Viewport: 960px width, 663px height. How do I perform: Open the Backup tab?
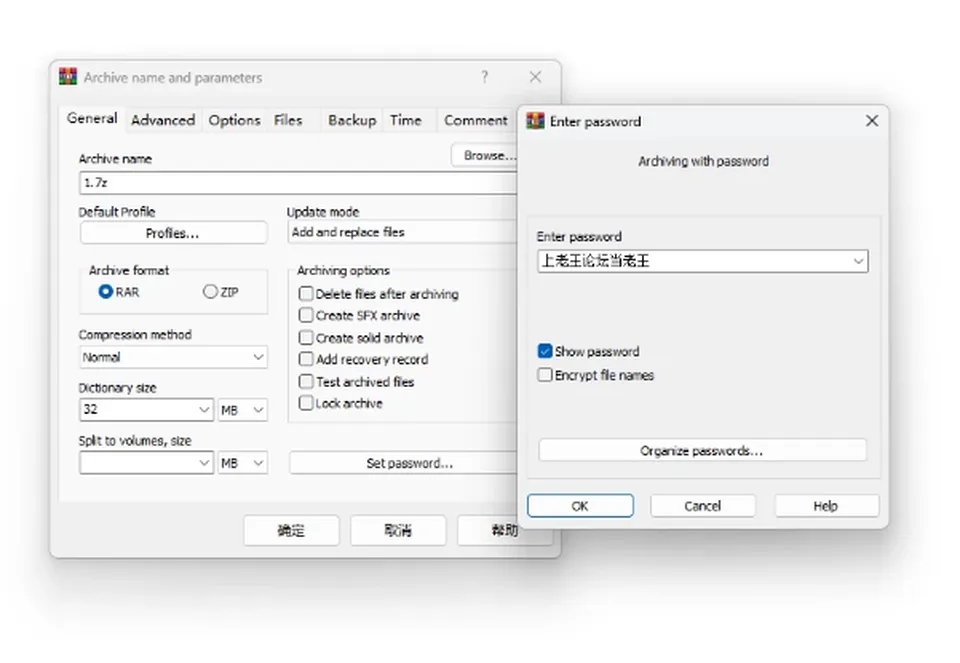coord(352,120)
